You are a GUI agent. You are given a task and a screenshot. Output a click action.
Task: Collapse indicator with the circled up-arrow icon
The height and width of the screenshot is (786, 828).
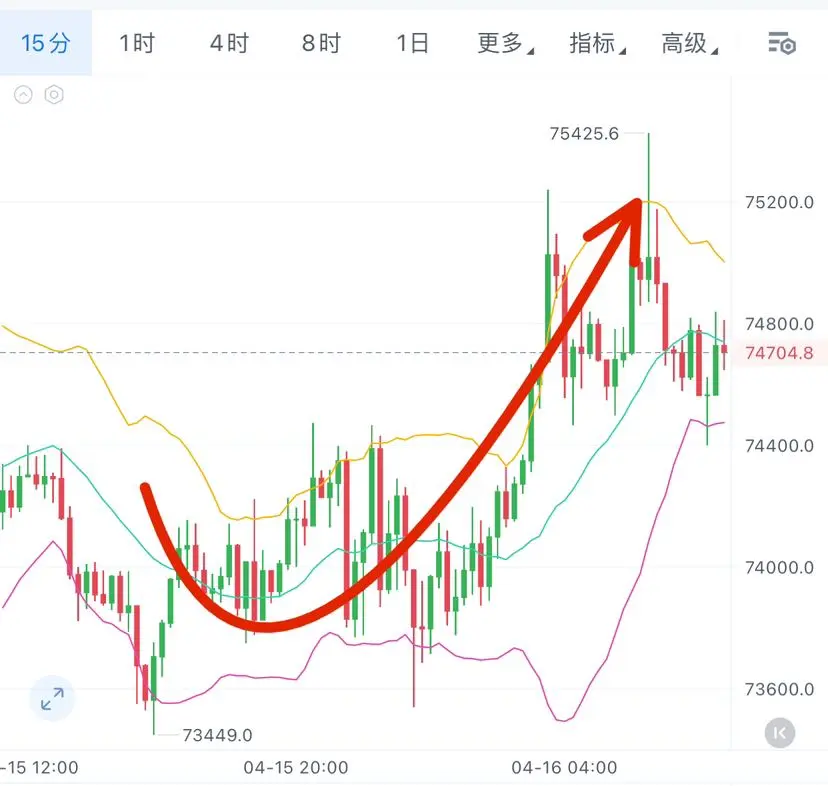[23, 95]
